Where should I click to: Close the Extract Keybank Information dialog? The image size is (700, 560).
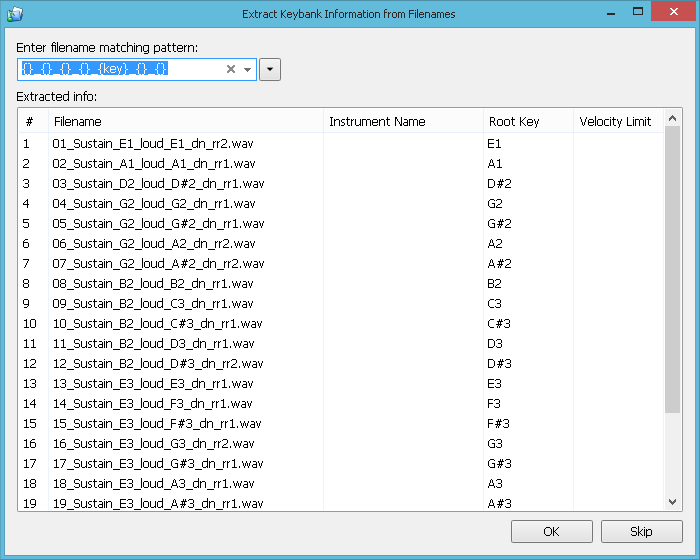(674, 12)
